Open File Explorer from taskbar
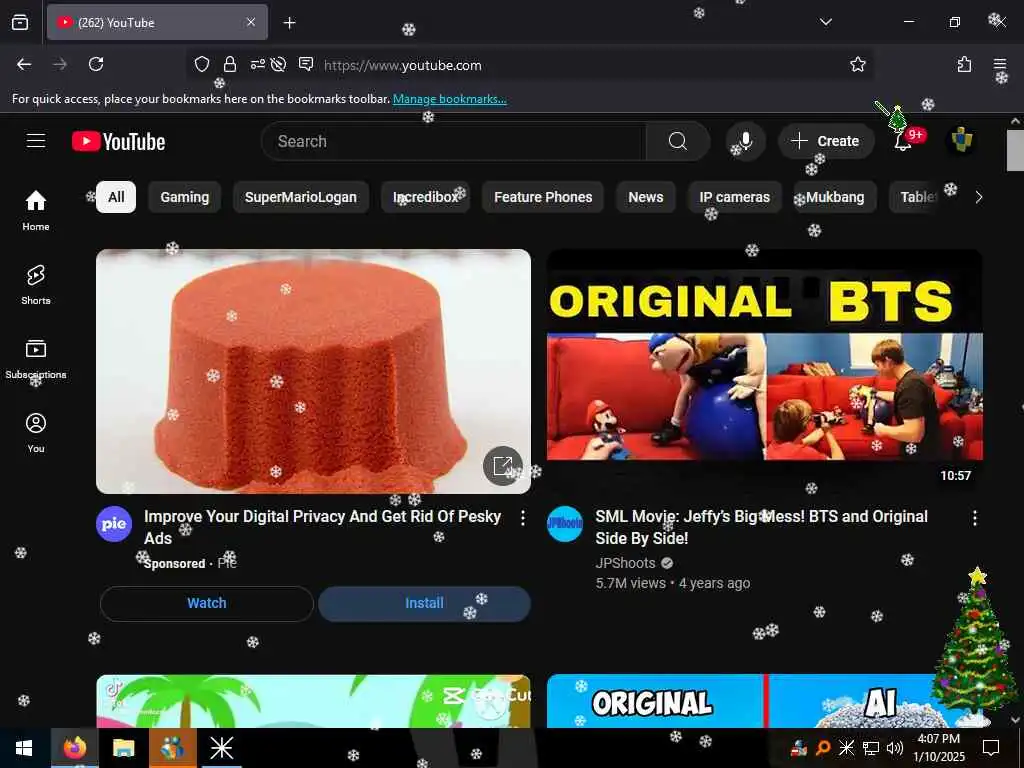Screen dimensions: 1024x768 coord(123,748)
